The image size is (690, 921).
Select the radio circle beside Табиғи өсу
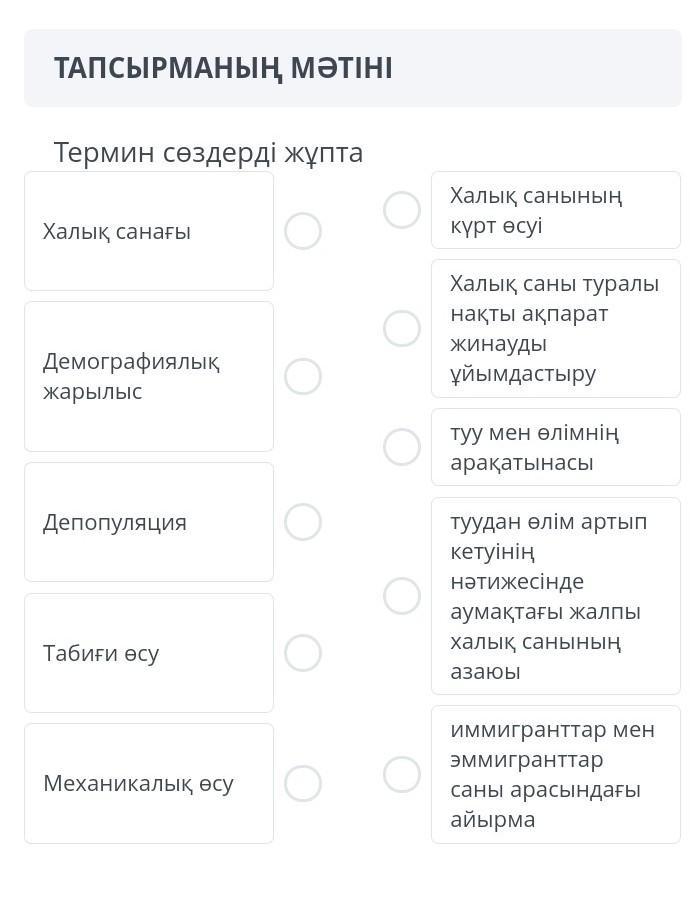tap(302, 653)
